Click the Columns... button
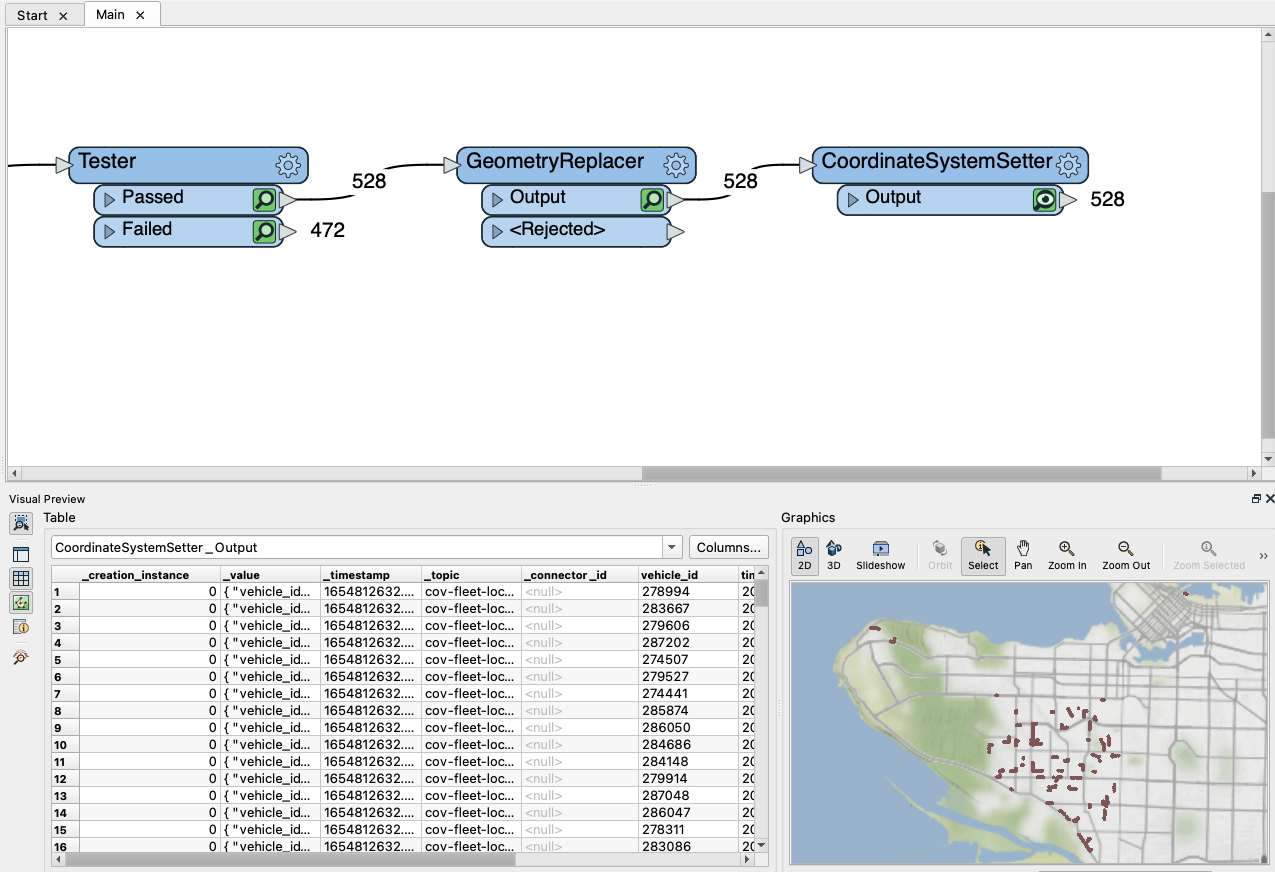The width and height of the screenshot is (1275, 872). (729, 547)
